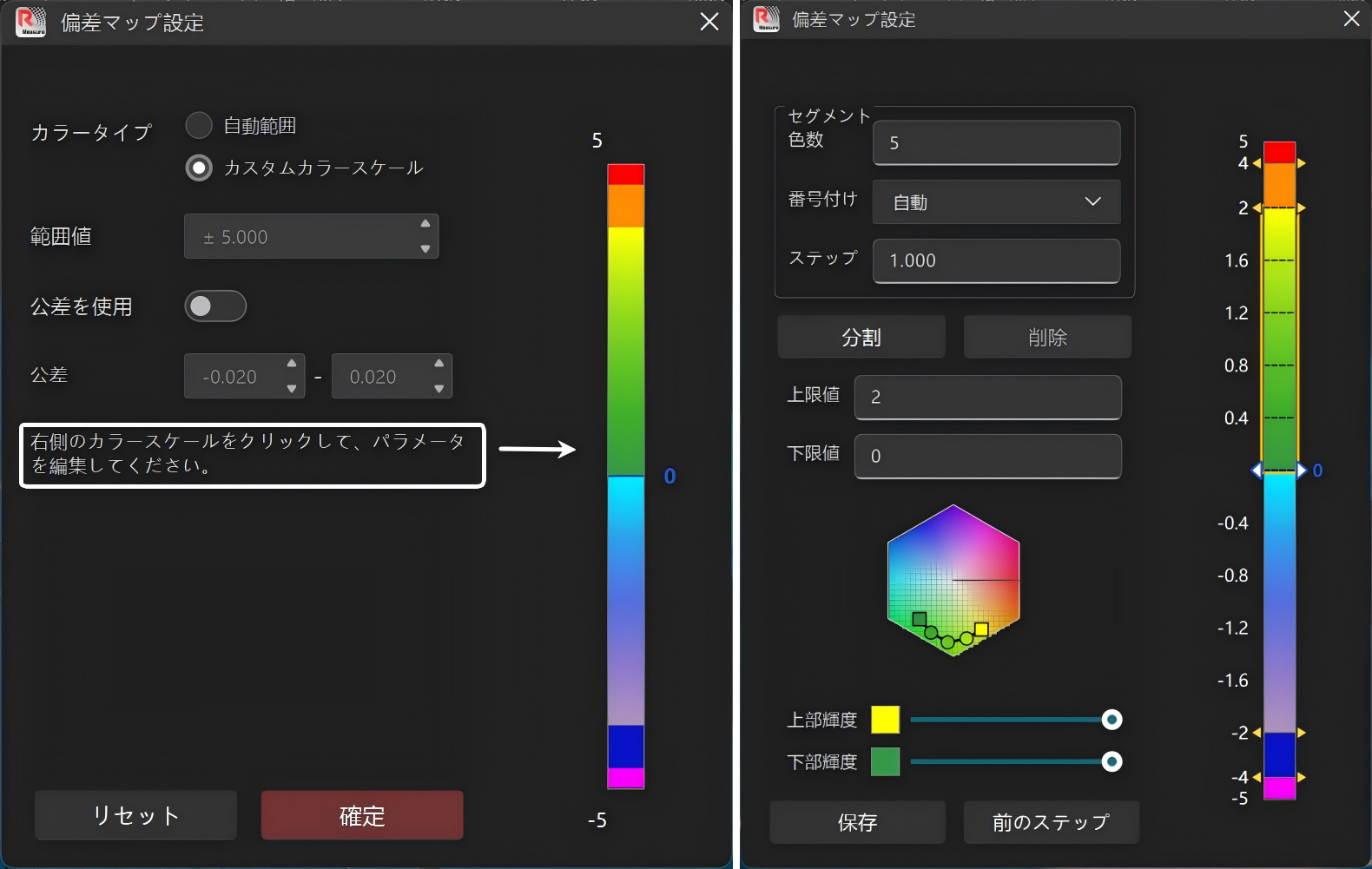
Task: Click the blue marker next to the blue 0 label in right window
Action: pyautogui.click(x=1302, y=471)
